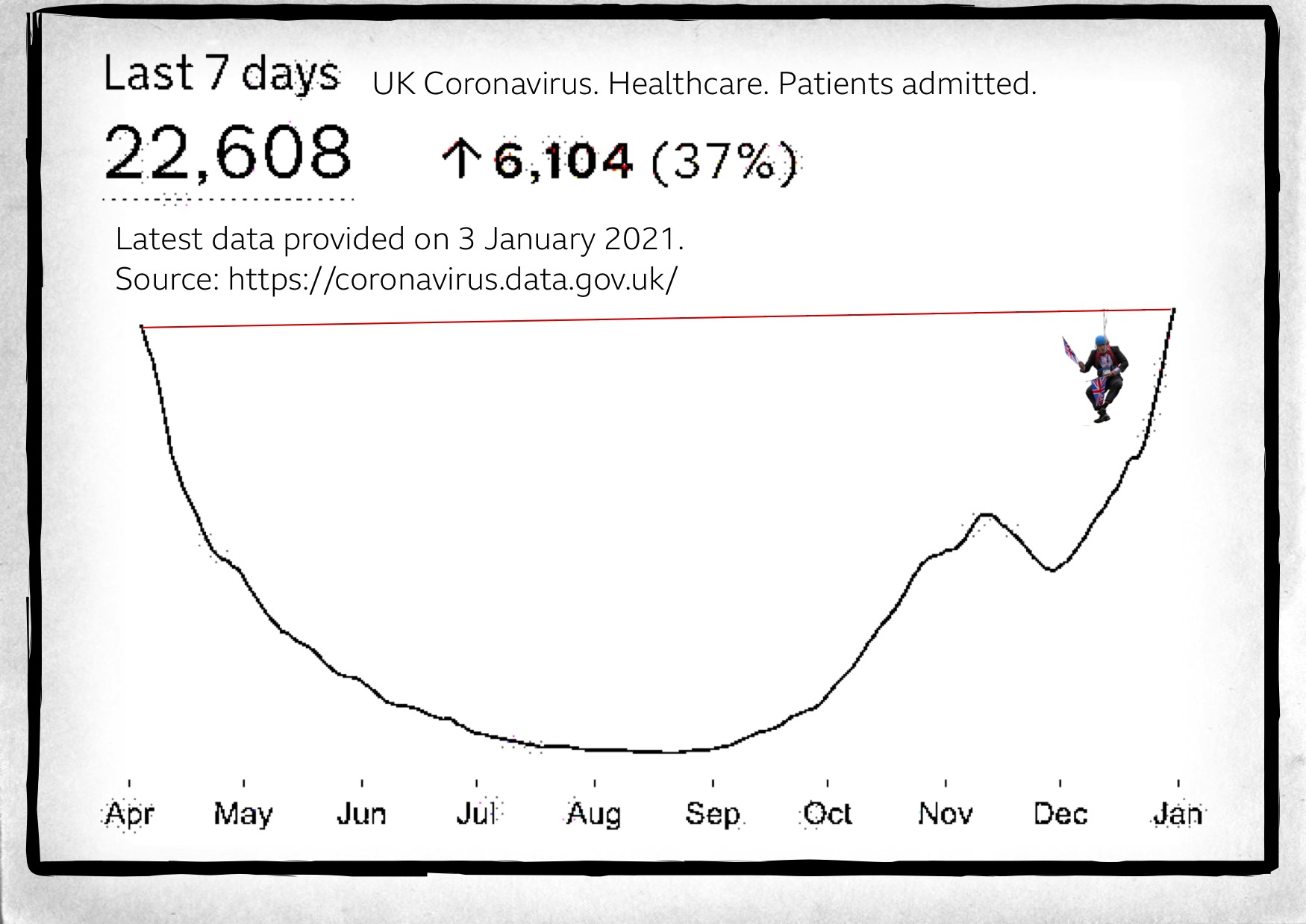The width and height of the screenshot is (1306, 924).
Task: Click the 22,608 weekly total figure
Action: pos(228,154)
